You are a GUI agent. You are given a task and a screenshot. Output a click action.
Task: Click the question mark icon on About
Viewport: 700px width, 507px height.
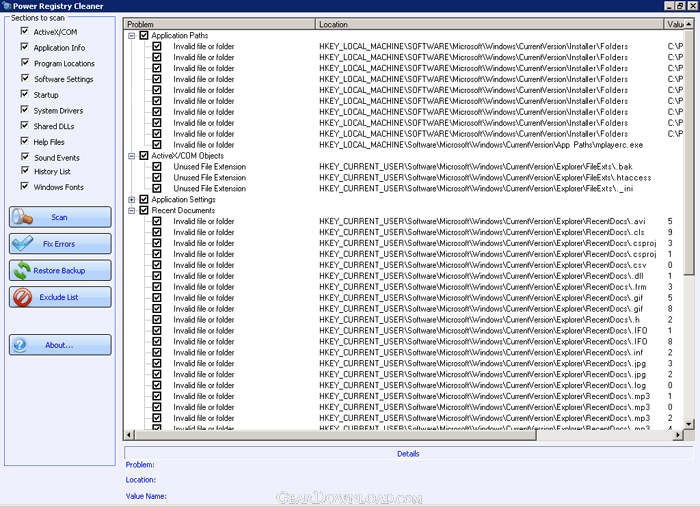pos(20,345)
